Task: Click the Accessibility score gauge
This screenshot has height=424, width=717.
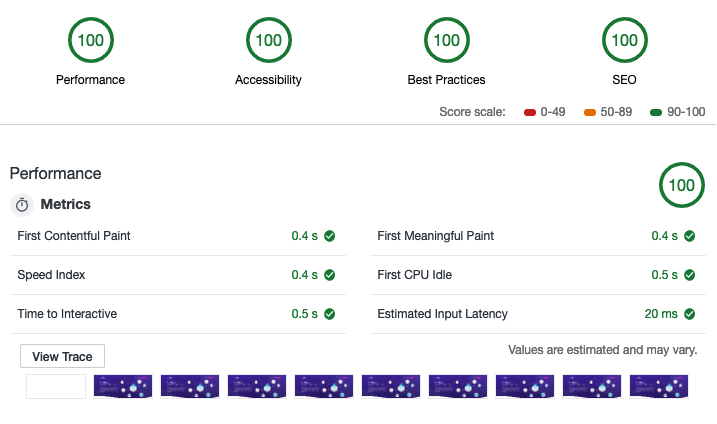Action: click(x=268, y=41)
